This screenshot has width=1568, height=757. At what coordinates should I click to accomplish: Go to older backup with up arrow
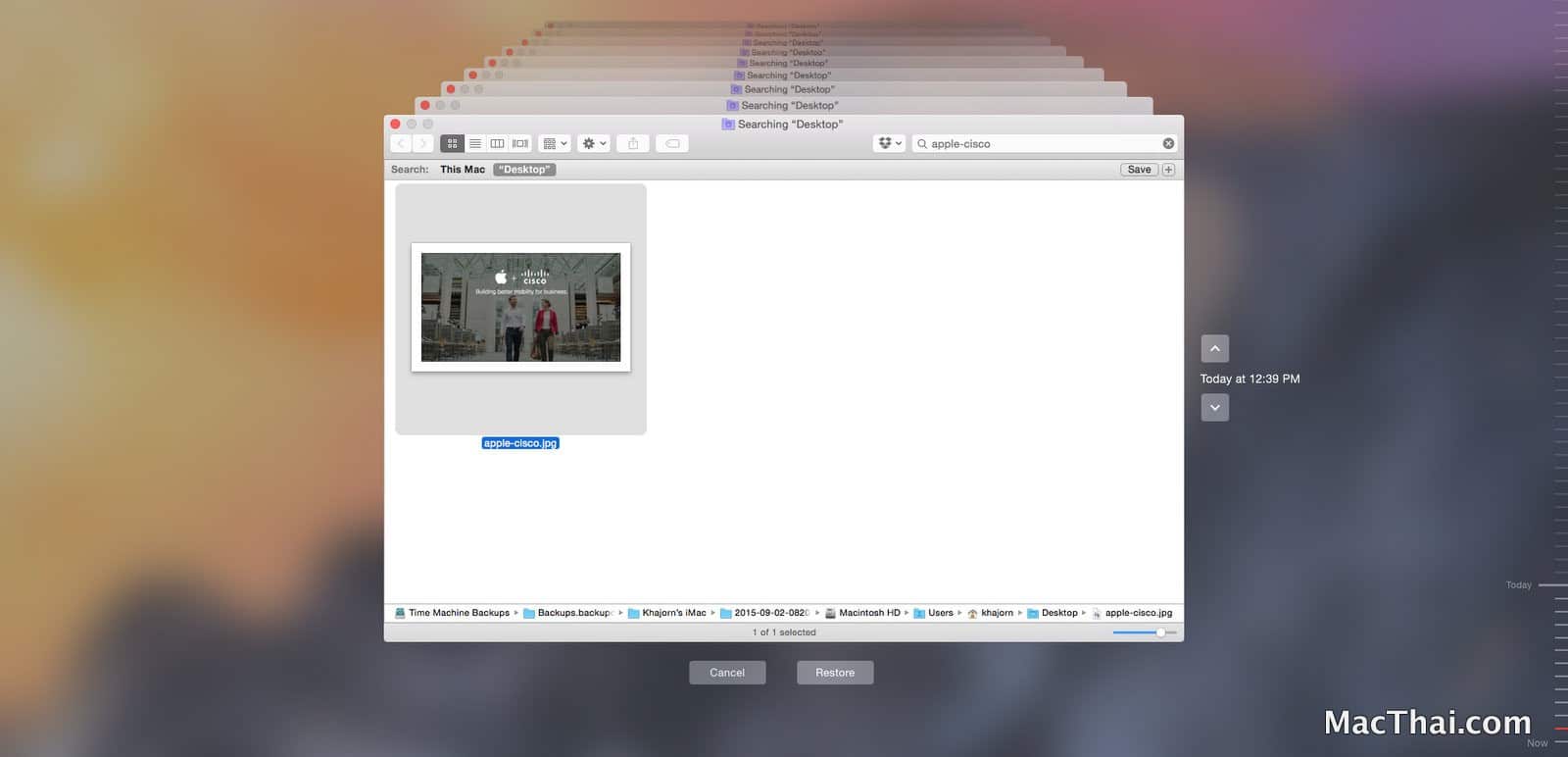click(1214, 348)
